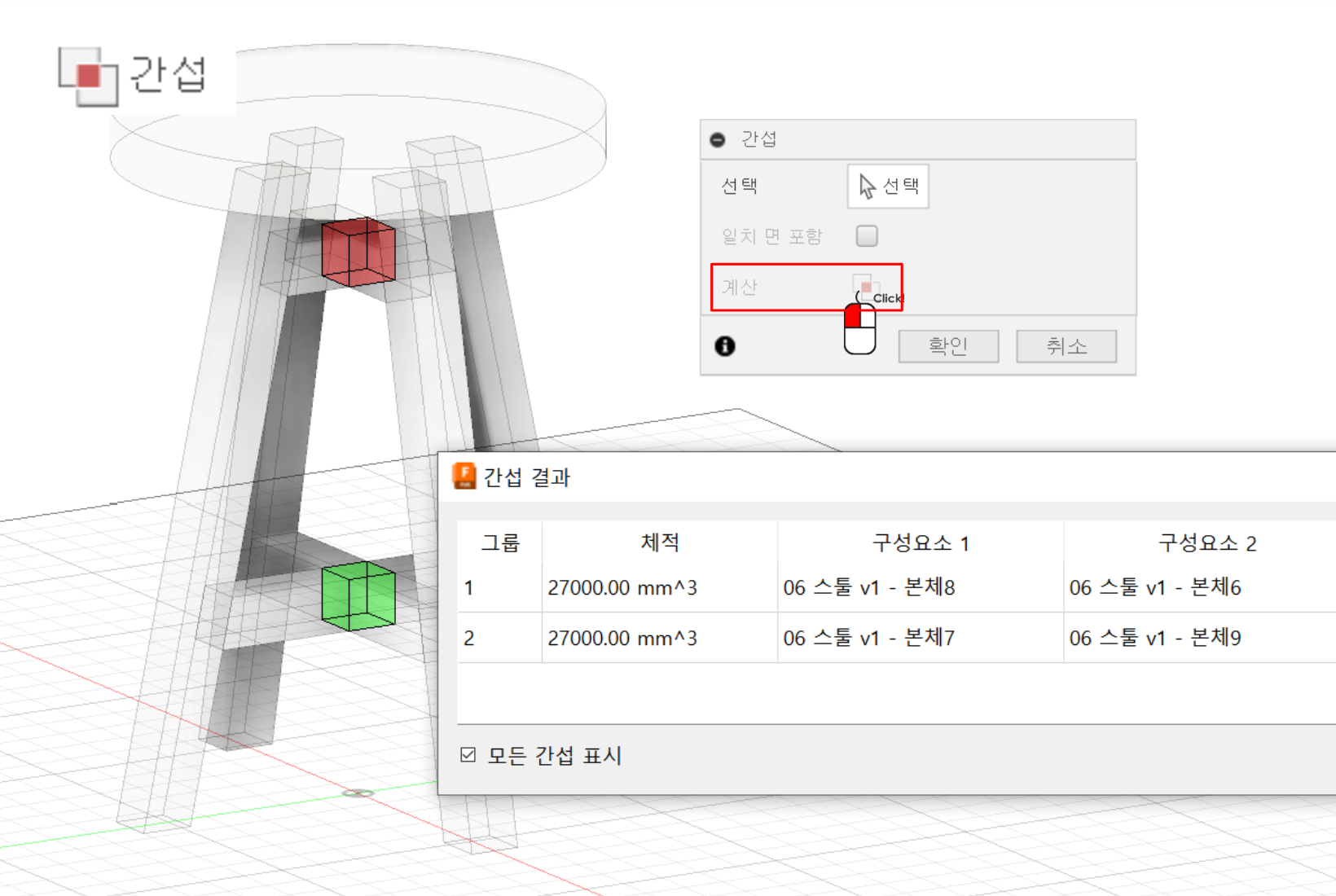Viewport: 1336px width, 896px height.
Task: Click the 구성요소 1 column header
Action: (x=921, y=543)
